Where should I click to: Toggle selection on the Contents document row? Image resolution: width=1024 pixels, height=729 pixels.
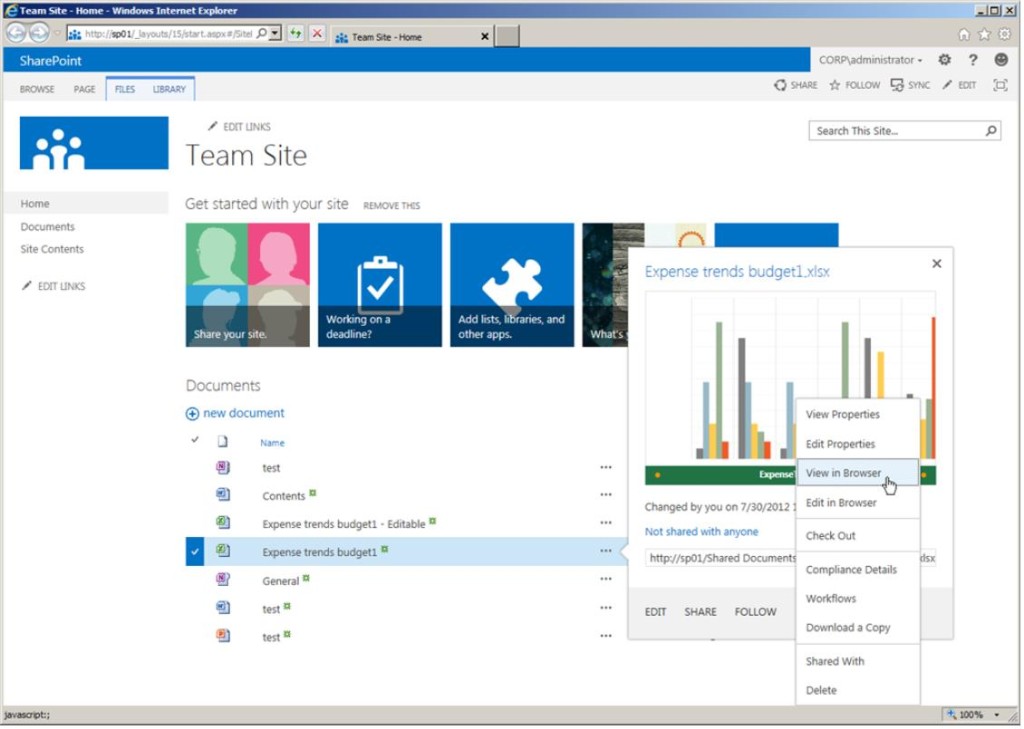pos(194,495)
